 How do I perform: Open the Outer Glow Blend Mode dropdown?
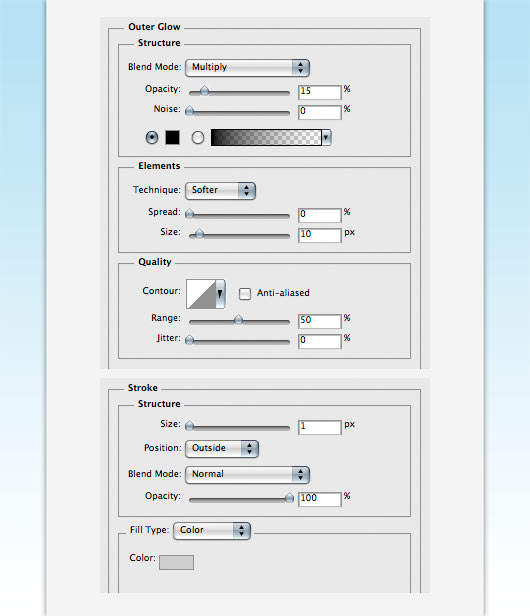pos(247,68)
